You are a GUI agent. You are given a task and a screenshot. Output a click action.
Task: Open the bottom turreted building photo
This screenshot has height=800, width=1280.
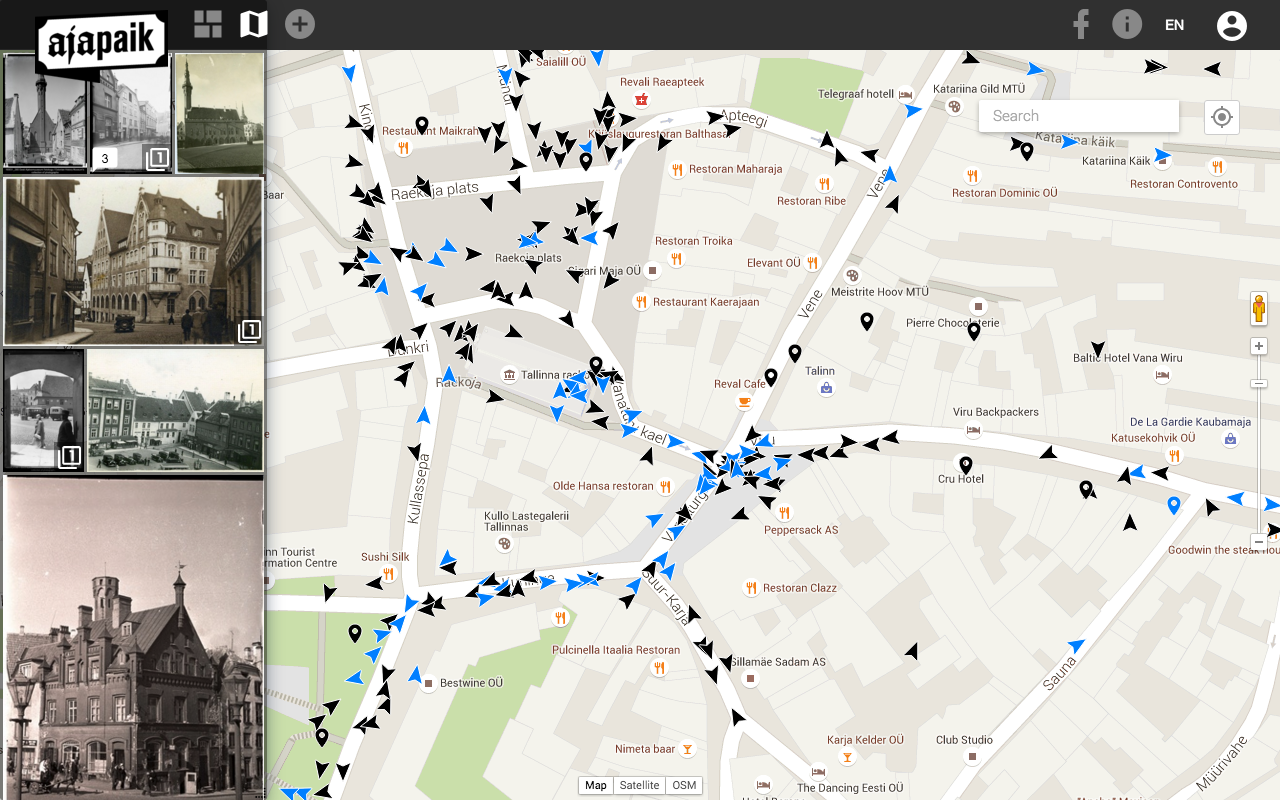[x=133, y=637]
